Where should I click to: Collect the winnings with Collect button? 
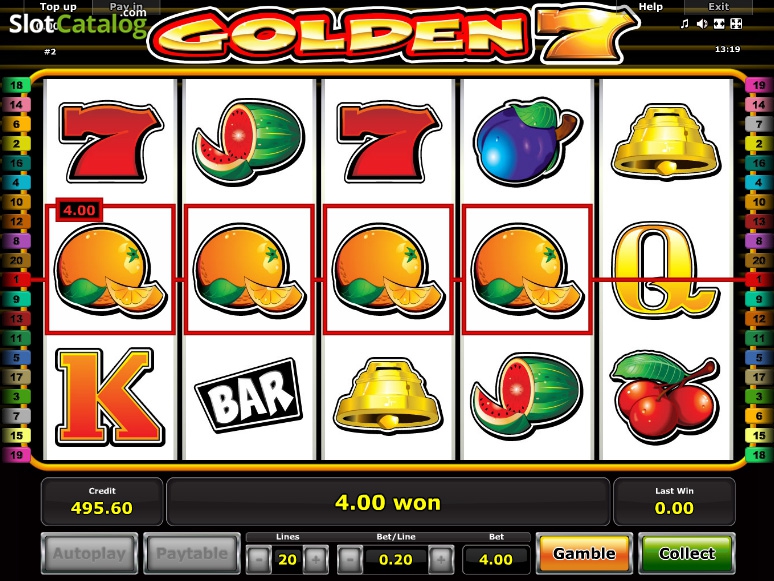pyautogui.click(x=687, y=553)
